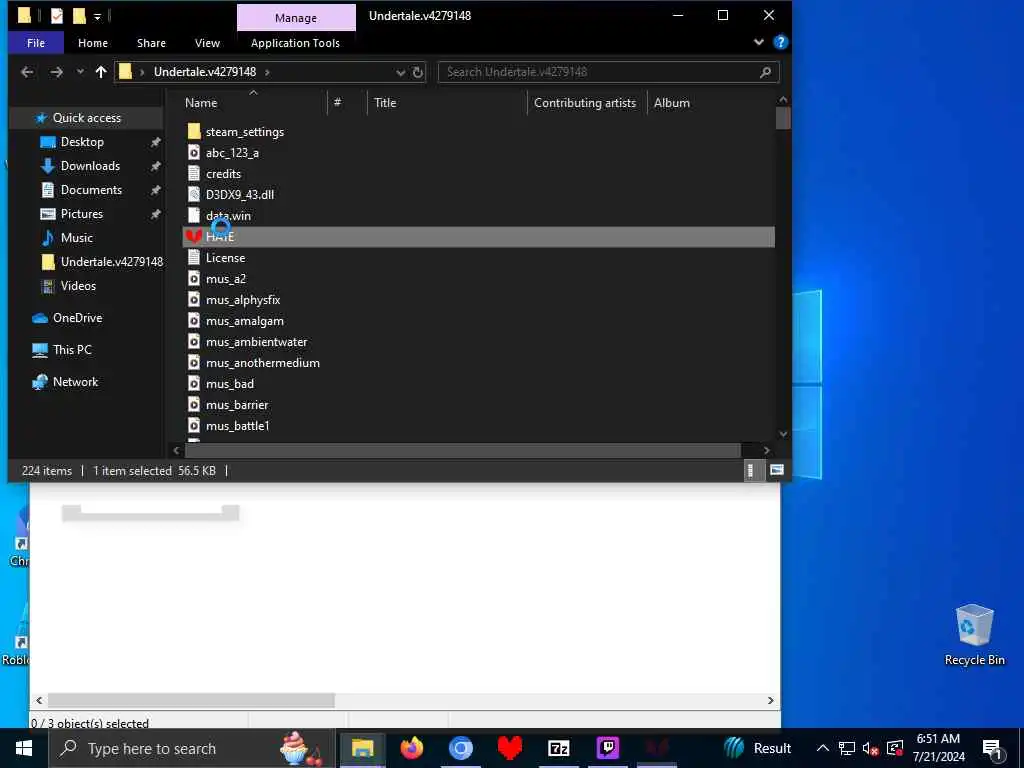
Task: Open the Recycle Bin desktop icon
Action: (x=974, y=635)
